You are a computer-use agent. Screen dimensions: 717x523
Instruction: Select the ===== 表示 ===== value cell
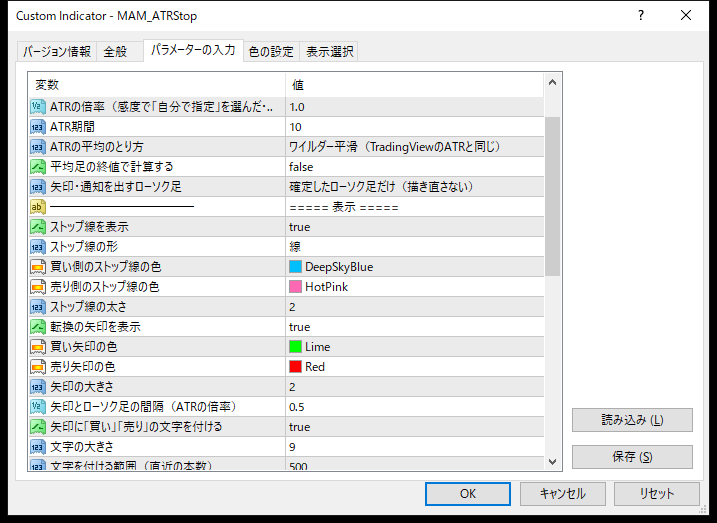point(415,207)
